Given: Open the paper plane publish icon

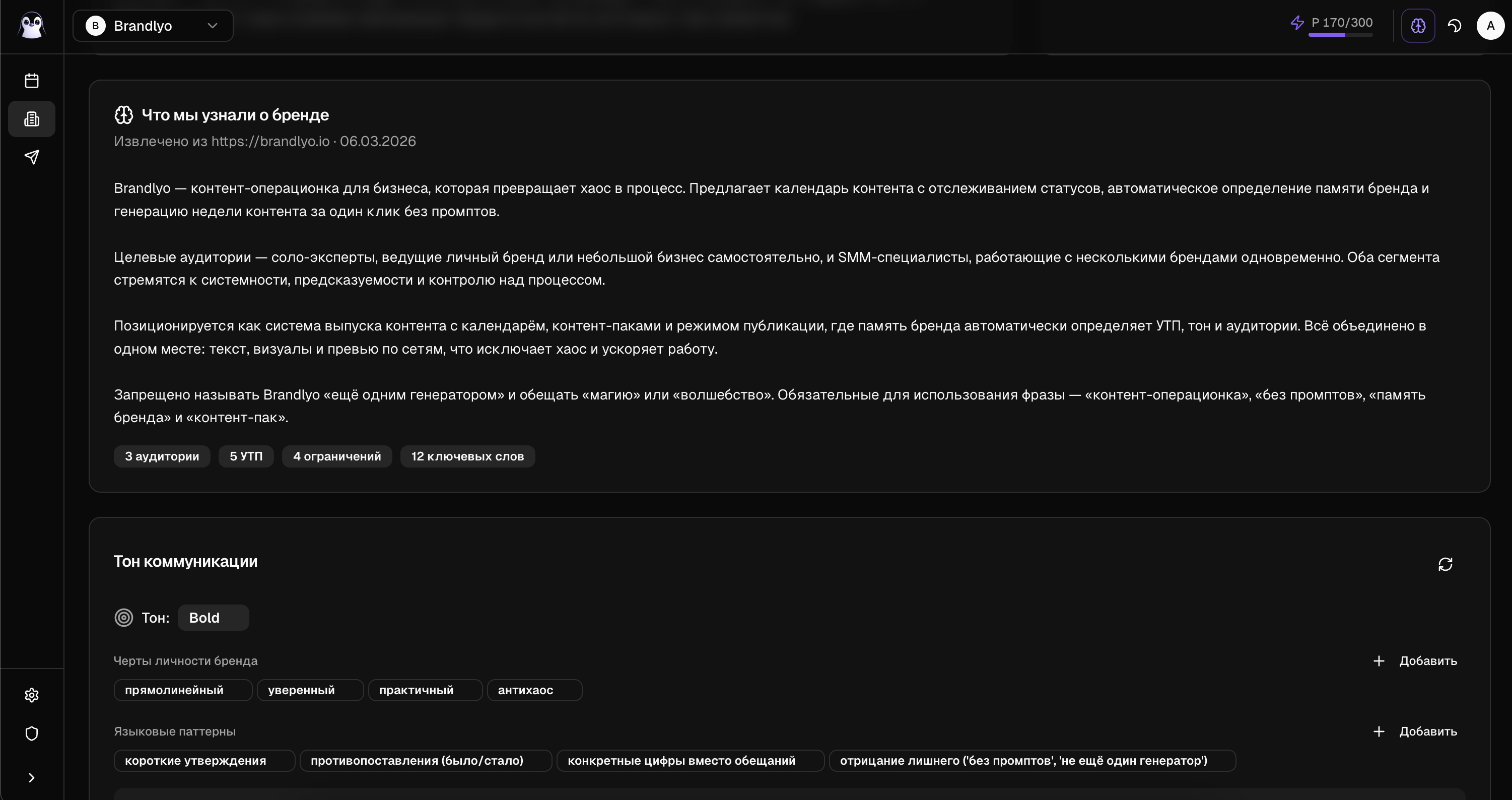Looking at the screenshot, I should pos(32,157).
